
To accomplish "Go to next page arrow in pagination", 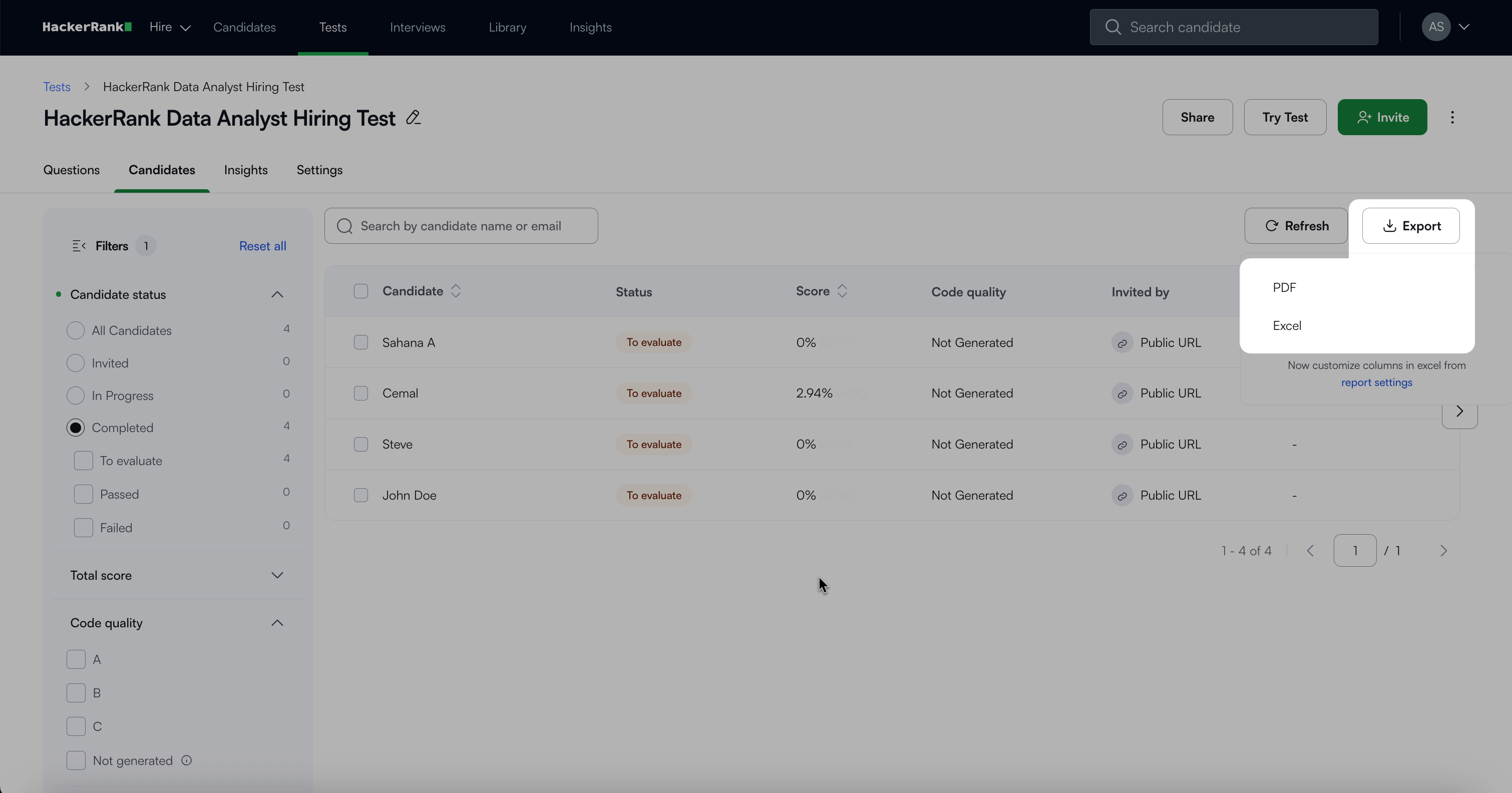I will coord(1443,551).
